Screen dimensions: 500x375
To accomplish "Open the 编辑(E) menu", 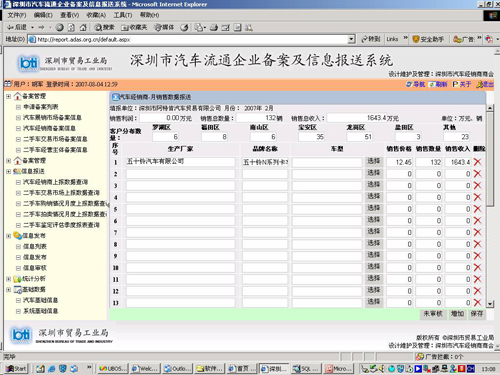I will [43, 15].
